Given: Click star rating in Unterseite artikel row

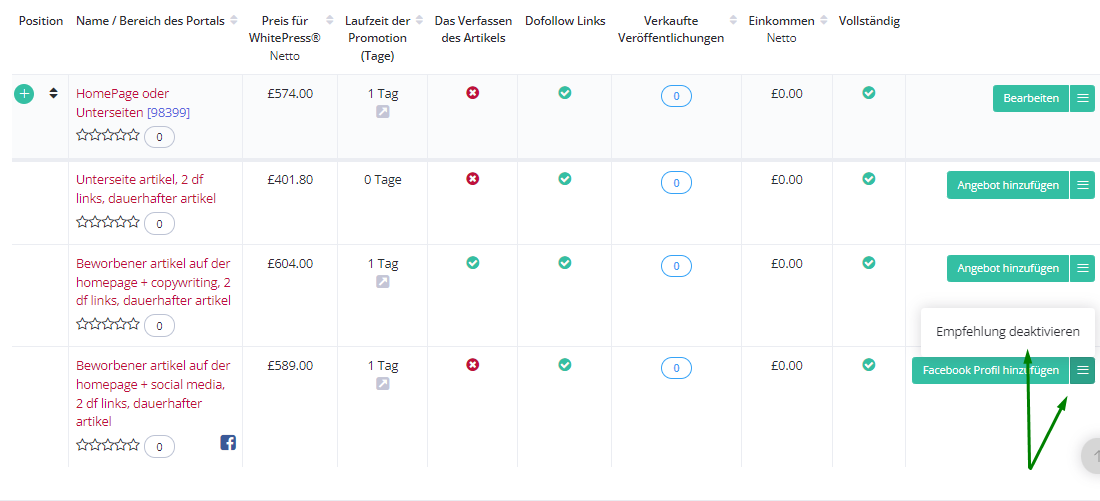Looking at the screenshot, I should [x=107, y=222].
